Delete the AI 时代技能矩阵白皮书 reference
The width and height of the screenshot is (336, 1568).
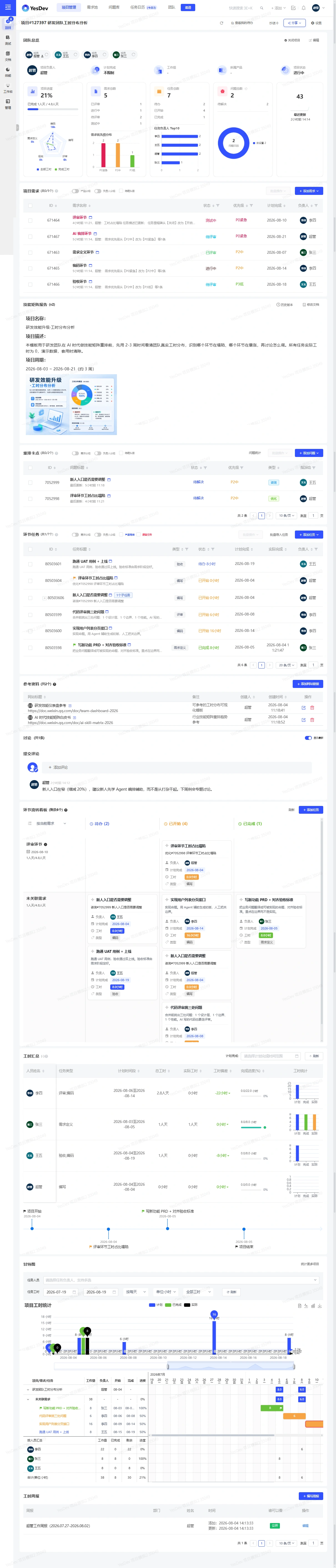[312, 720]
